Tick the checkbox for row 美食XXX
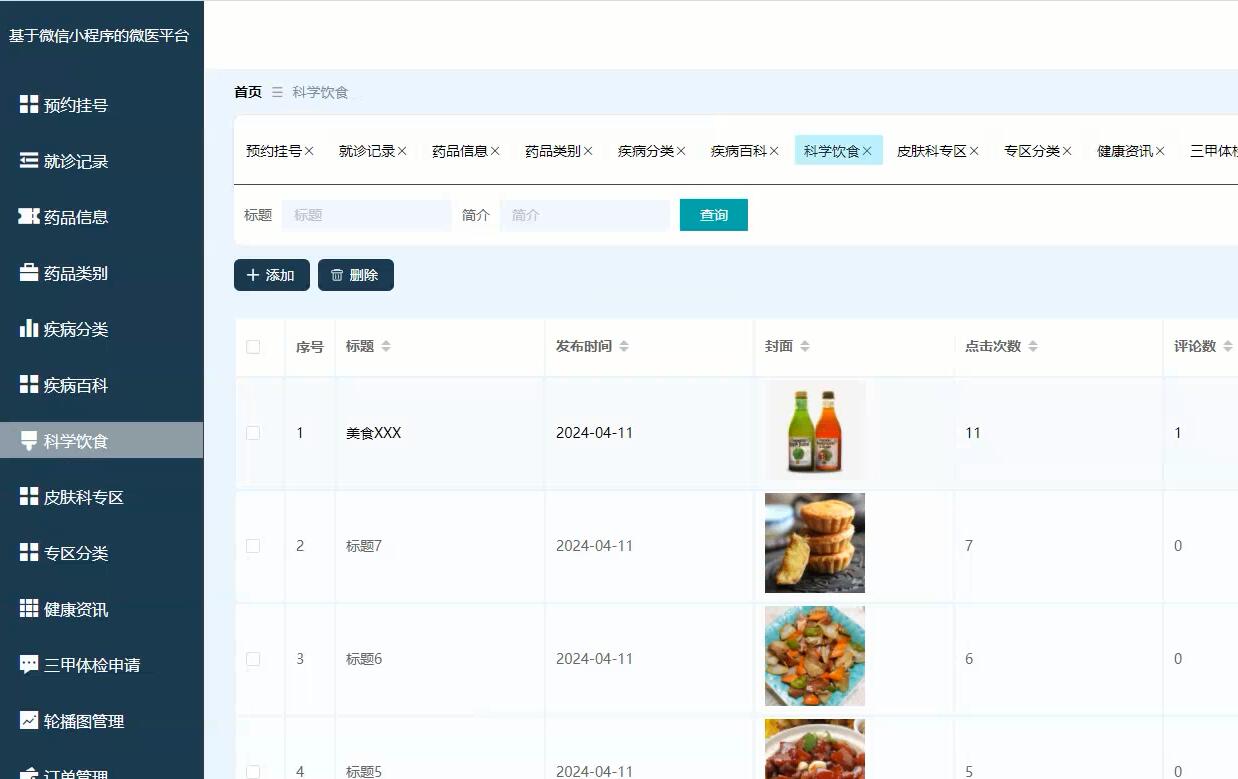Screen dimensions: 1238x779 (253, 432)
